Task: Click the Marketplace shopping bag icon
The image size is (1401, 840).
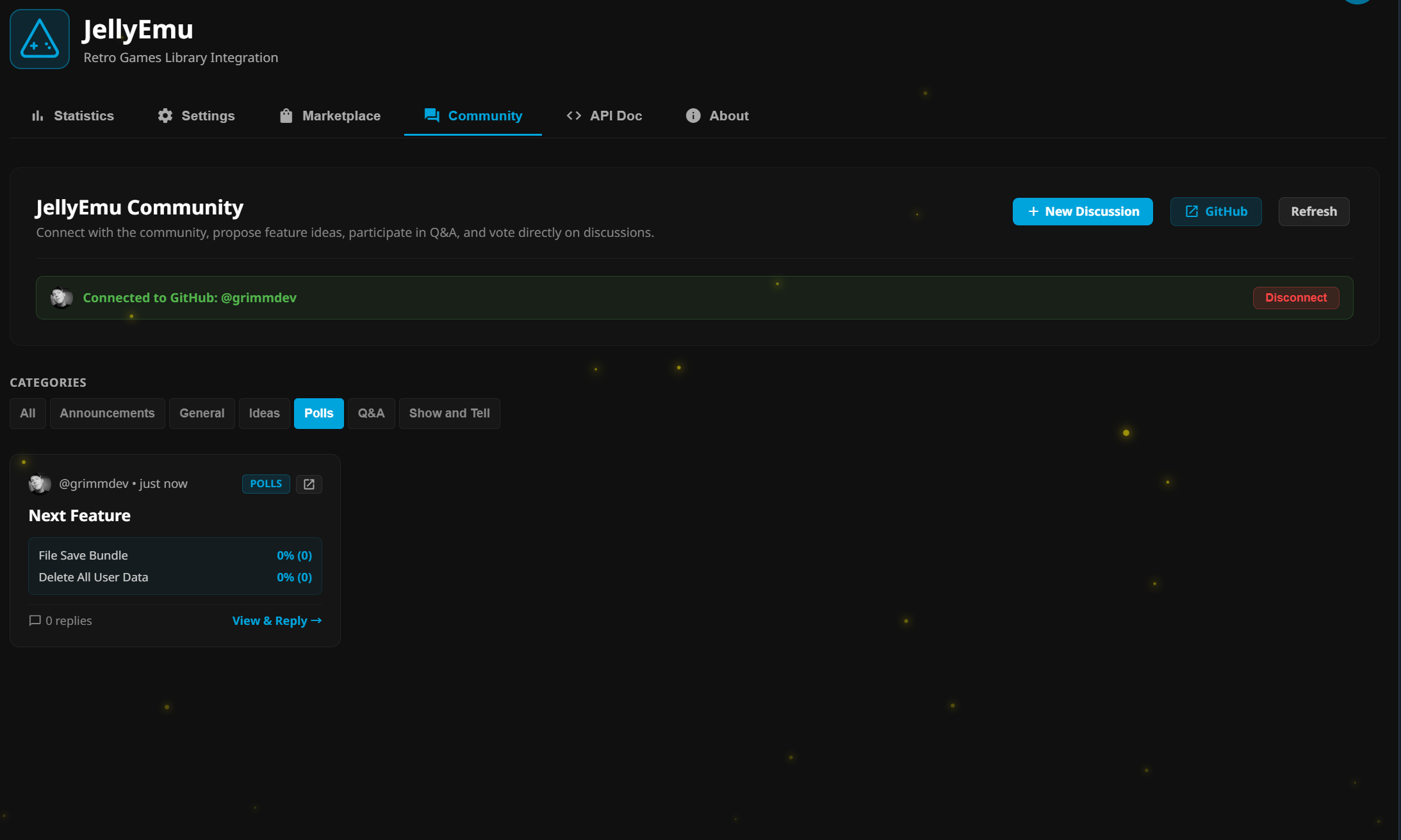Action: 286,116
